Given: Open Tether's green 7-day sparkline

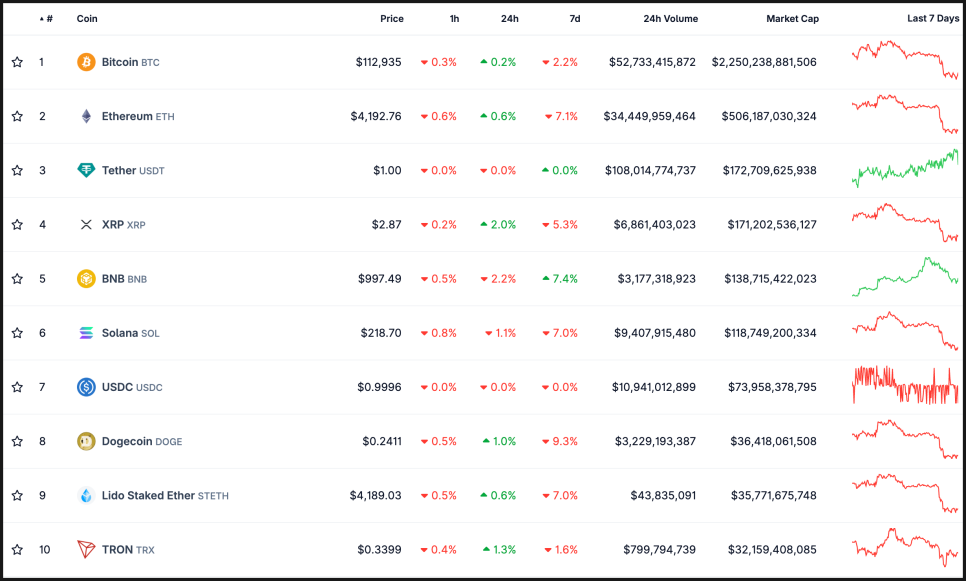Looking at the screenshot, I should tap(905, 168).
